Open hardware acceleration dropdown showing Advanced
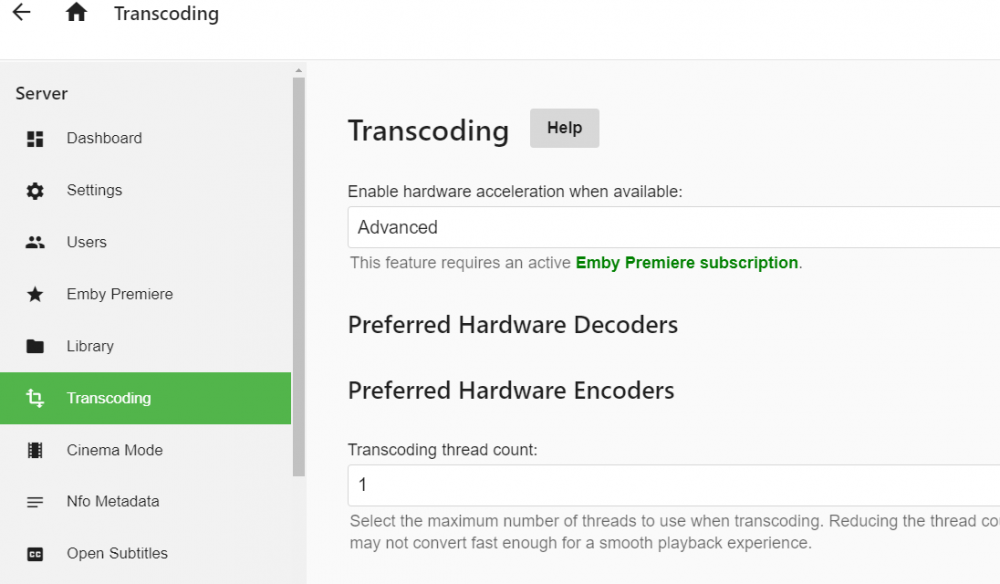This screenshot has height=584, width=1000. [x=673, y=227]
